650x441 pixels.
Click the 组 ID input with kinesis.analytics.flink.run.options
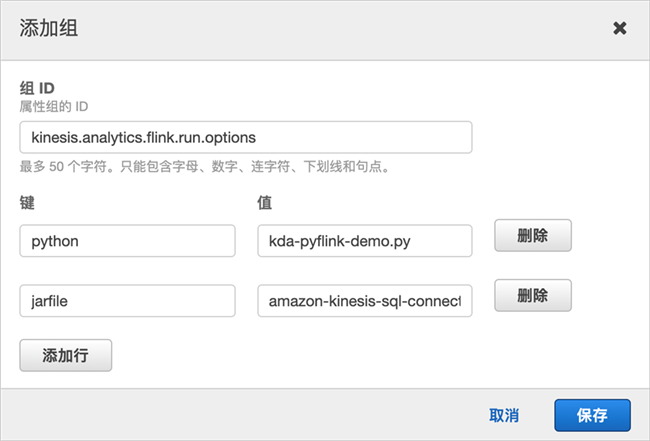[x=245, y=137]
